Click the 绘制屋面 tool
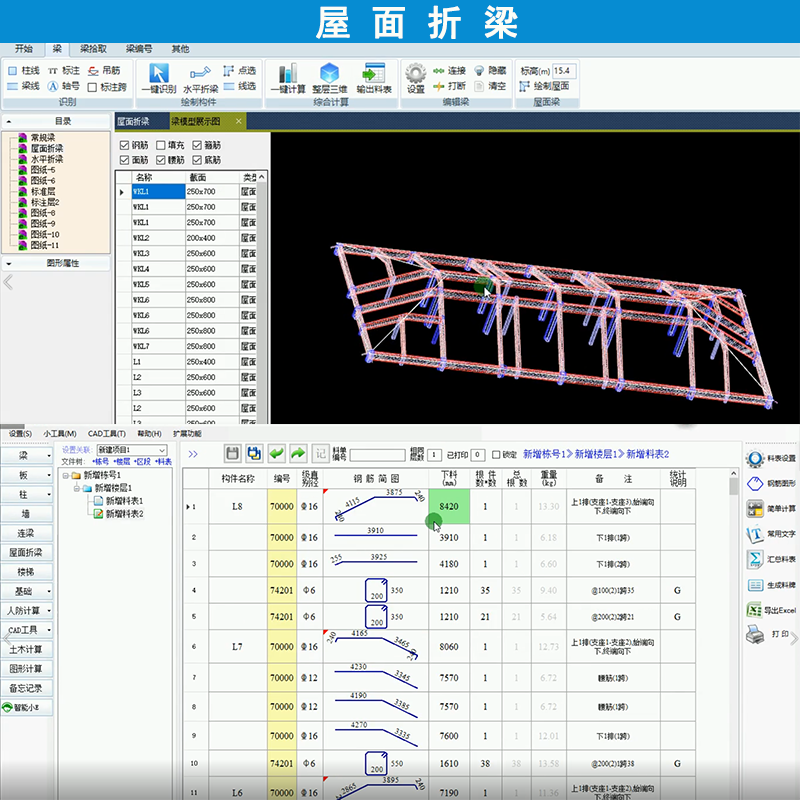The width and height of the screenshot is (800, 800). pyautogui.click(x=544, y=86)
